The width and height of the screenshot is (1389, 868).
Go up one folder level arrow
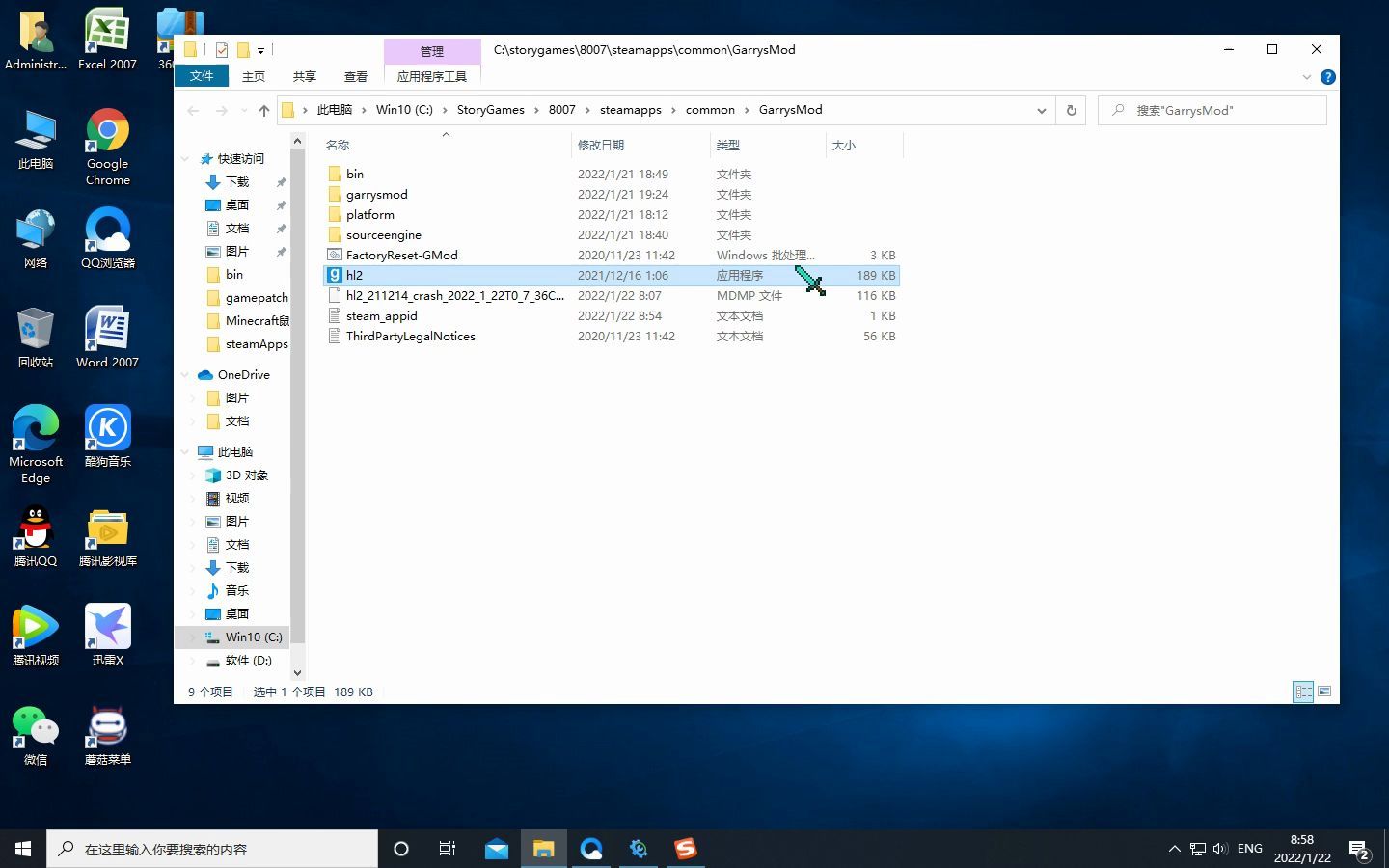263,110
